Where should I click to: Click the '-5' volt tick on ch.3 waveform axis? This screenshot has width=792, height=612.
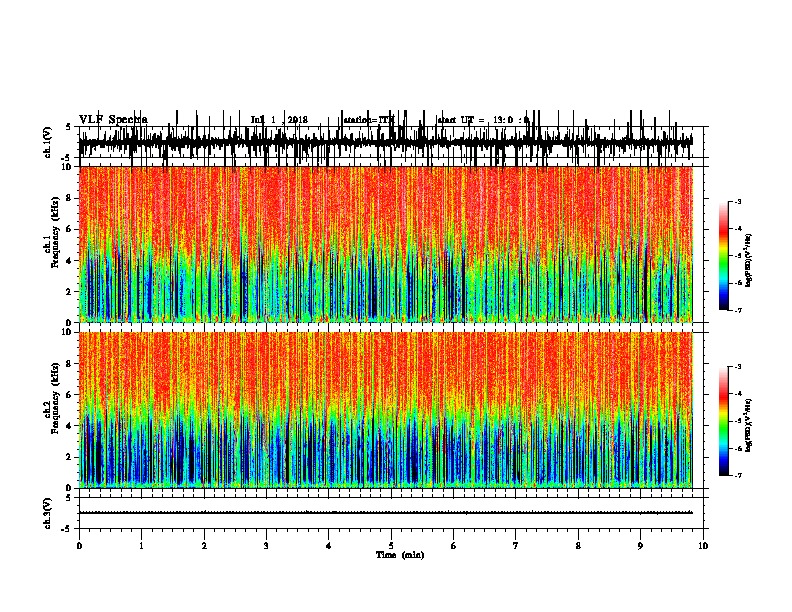pos(67,529)
